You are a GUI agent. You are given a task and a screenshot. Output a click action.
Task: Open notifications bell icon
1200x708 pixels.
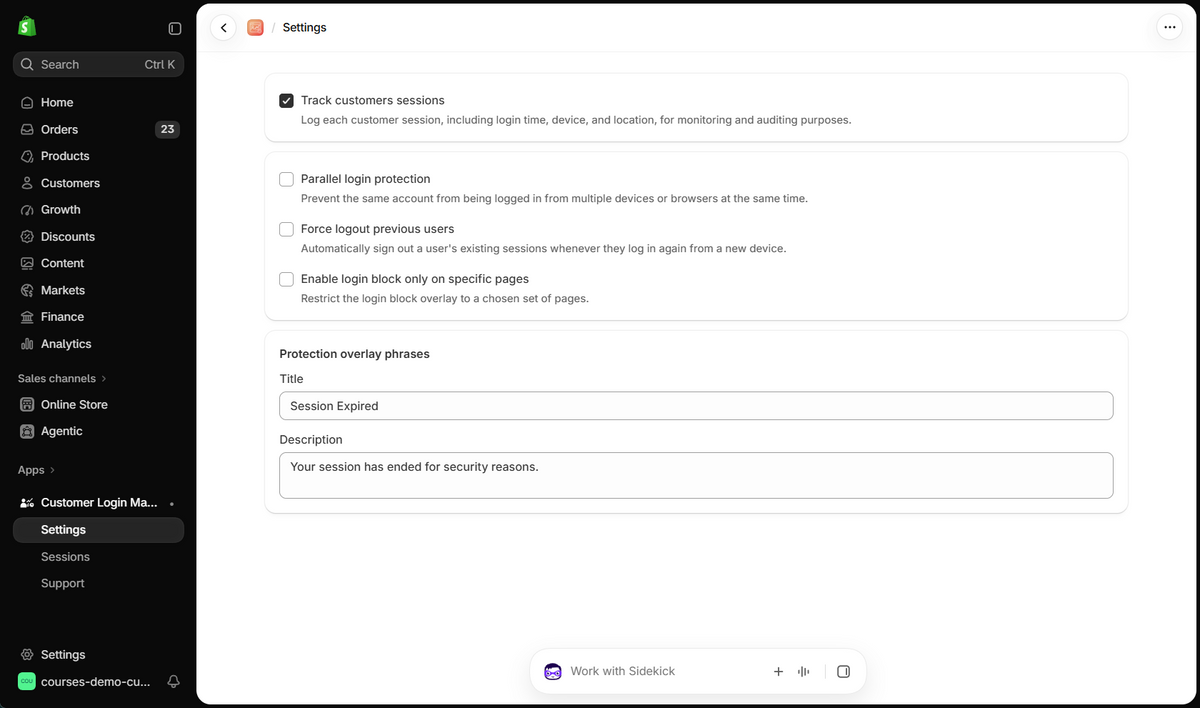(x=173, y=682)
